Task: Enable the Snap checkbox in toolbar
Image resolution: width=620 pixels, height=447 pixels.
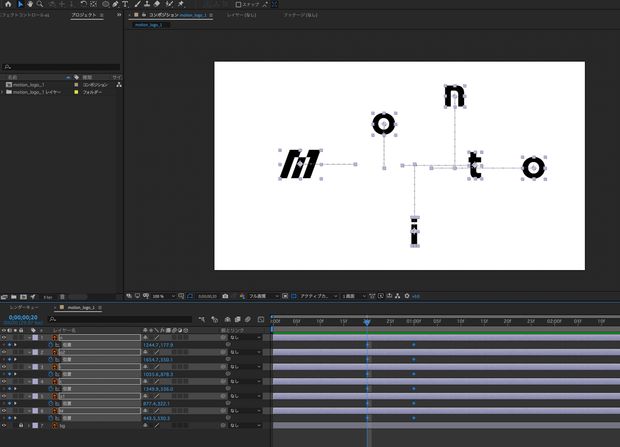Action: [x=238, y=4]
